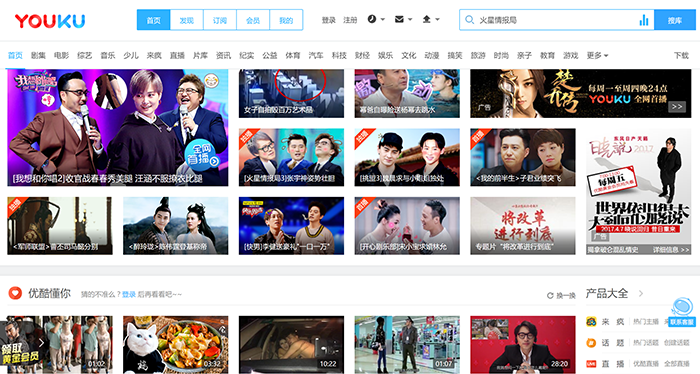Click the 优酷直播 link
Image resolution: width=700 pixels, height=374 pixels.
pos(646,364)
